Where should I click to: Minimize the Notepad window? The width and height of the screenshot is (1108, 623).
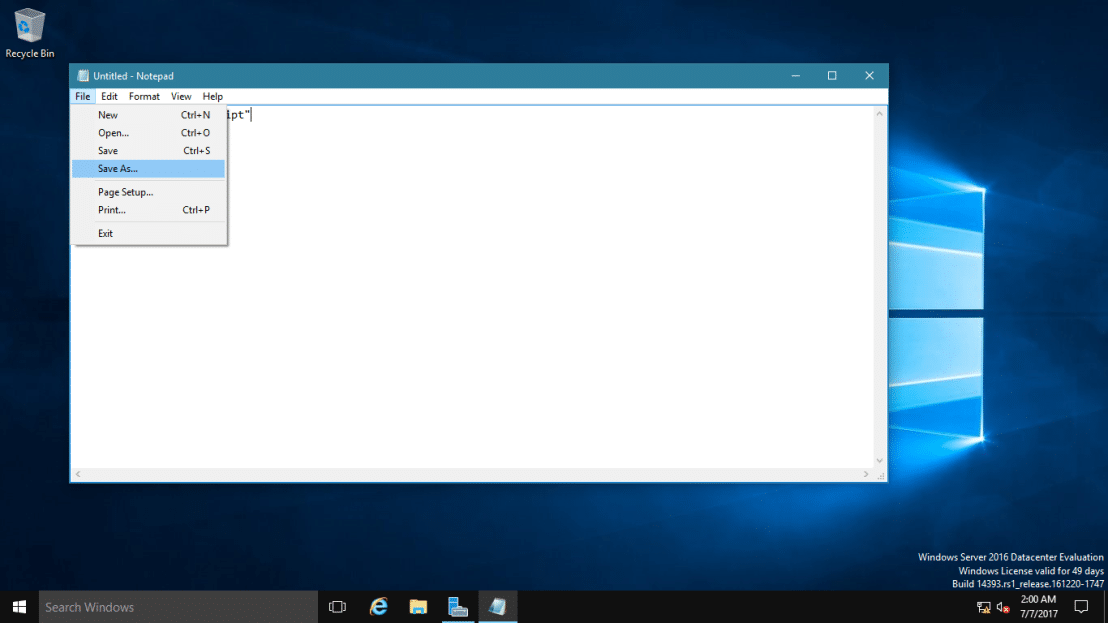click(796, 76)
